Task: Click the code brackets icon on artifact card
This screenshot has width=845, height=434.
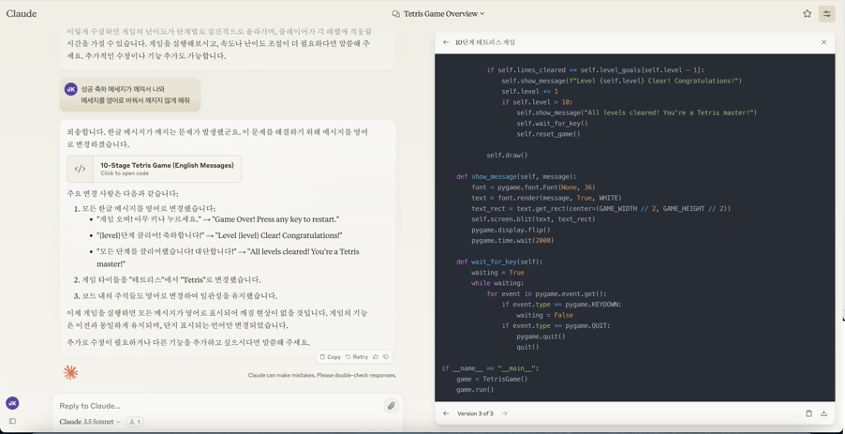Action: coord(80,169)
